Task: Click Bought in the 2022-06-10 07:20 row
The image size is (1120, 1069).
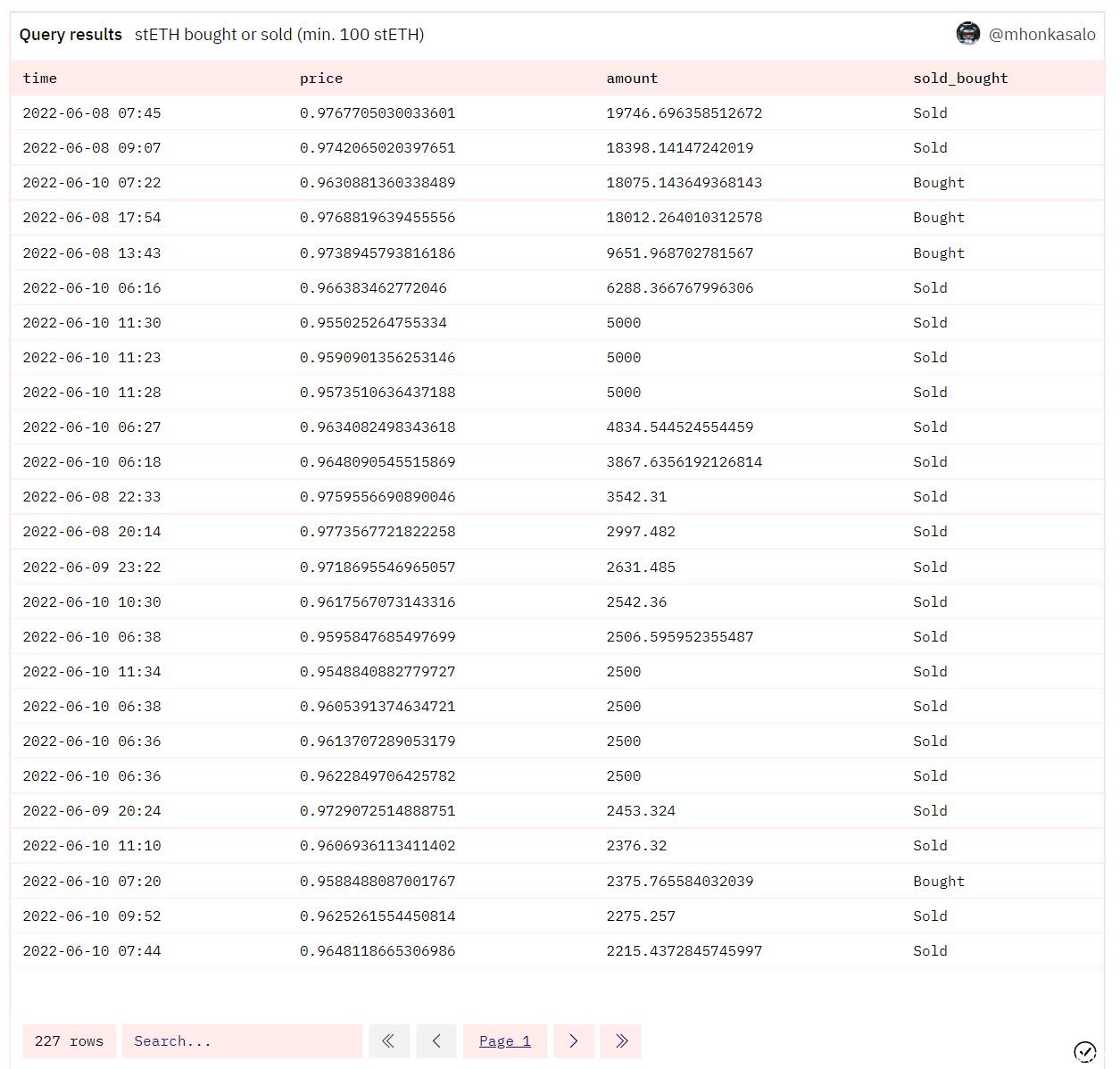Action: (938, 882)
